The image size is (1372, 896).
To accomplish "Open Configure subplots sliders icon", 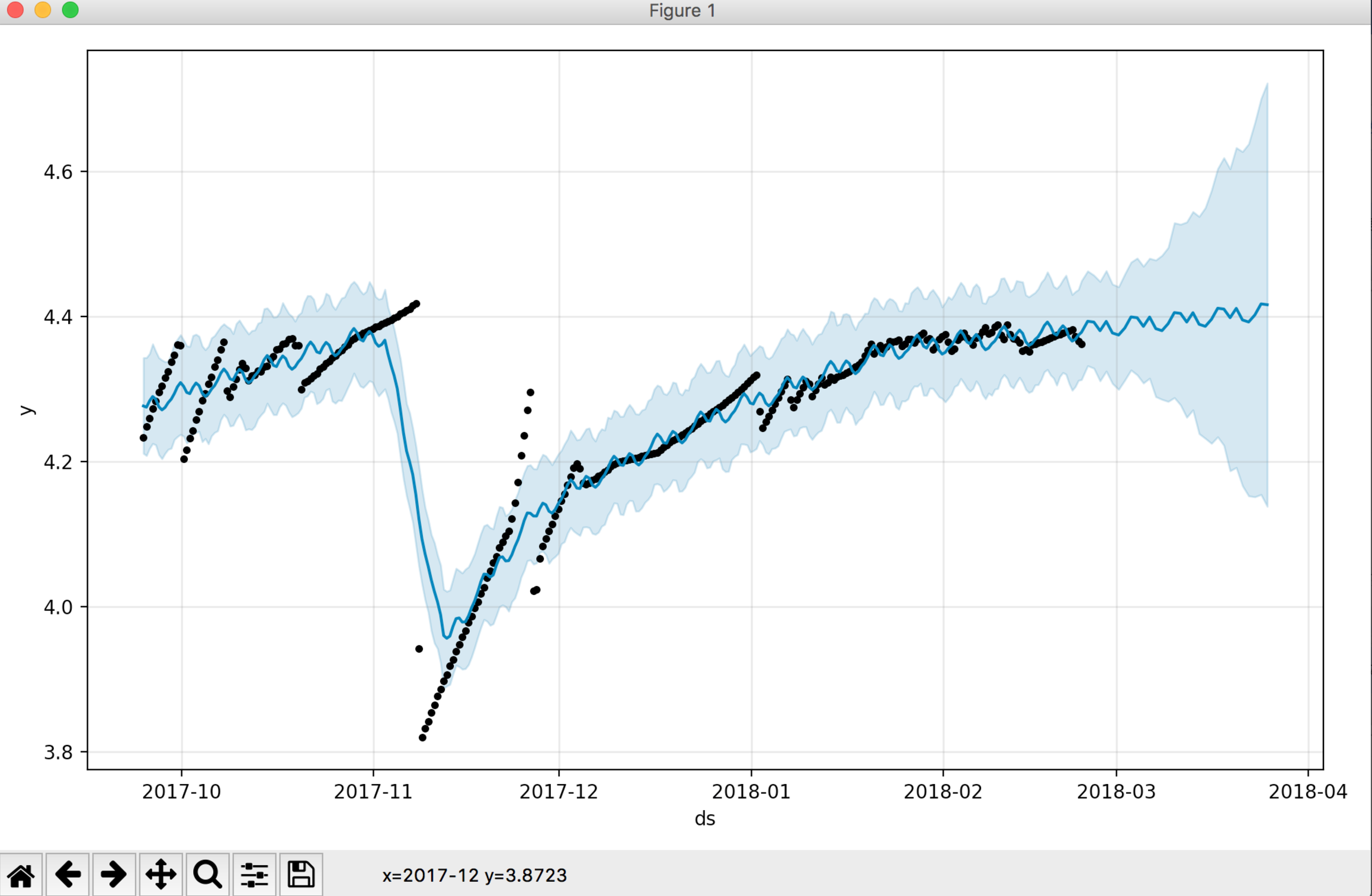I will (254, 875).
